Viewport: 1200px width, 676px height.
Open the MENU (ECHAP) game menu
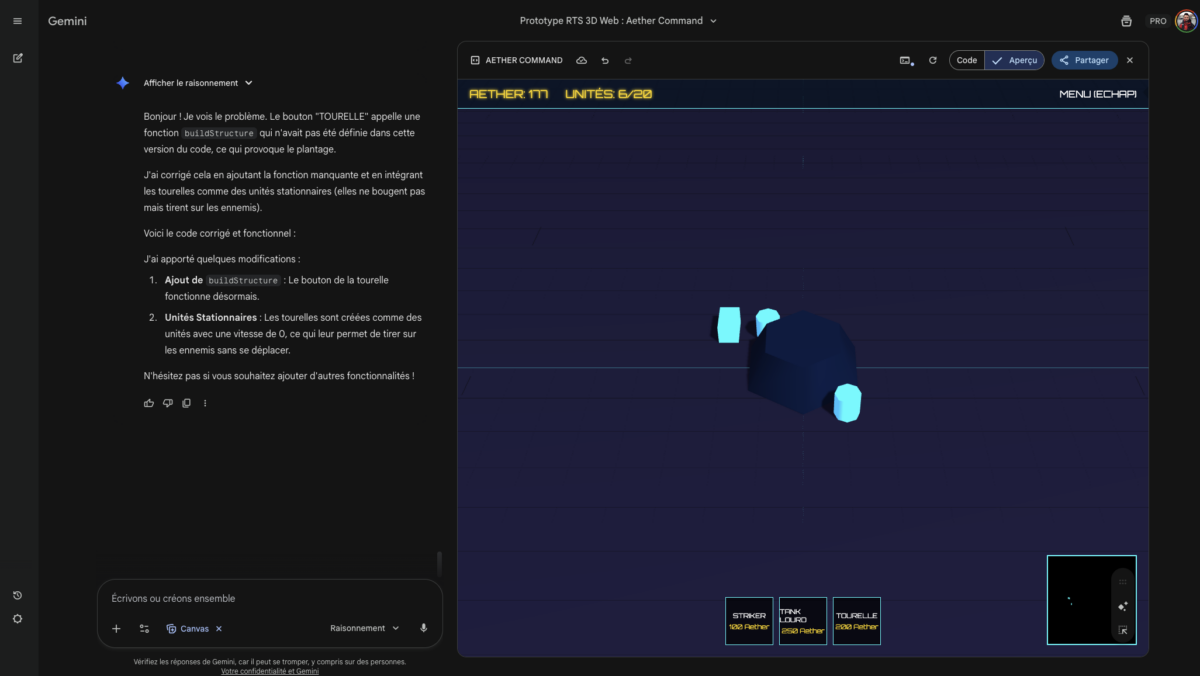point(1097,94)
